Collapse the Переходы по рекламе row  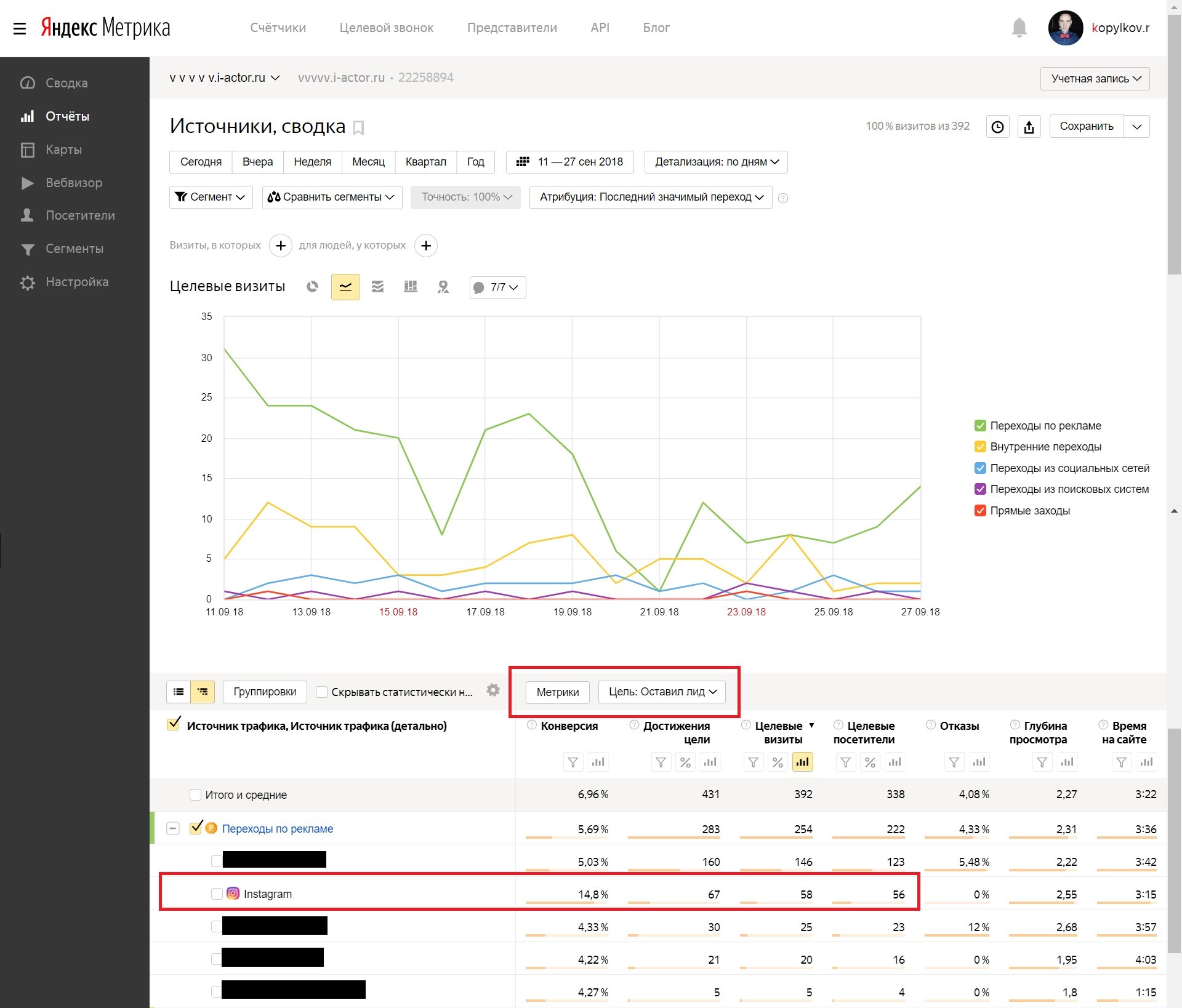click(x=173, y=828)
